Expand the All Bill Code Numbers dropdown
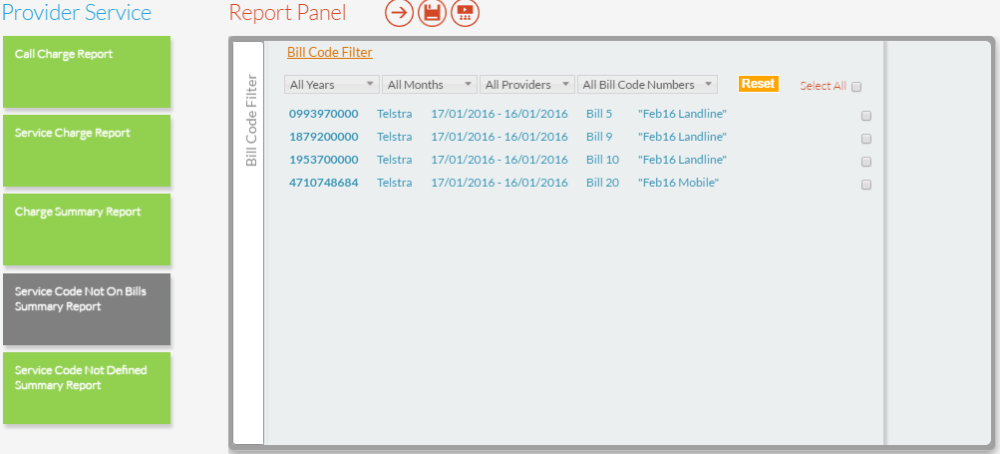1000x454 pixels. [647, 85]
